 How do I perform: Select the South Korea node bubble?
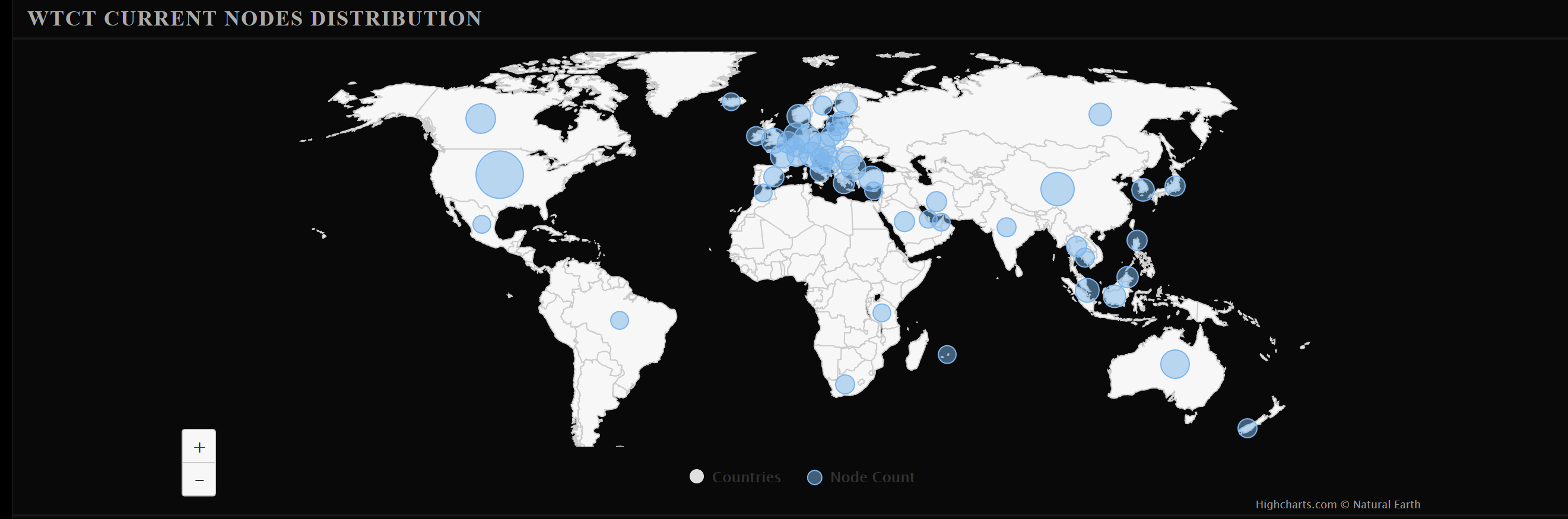pos(1142,189)
